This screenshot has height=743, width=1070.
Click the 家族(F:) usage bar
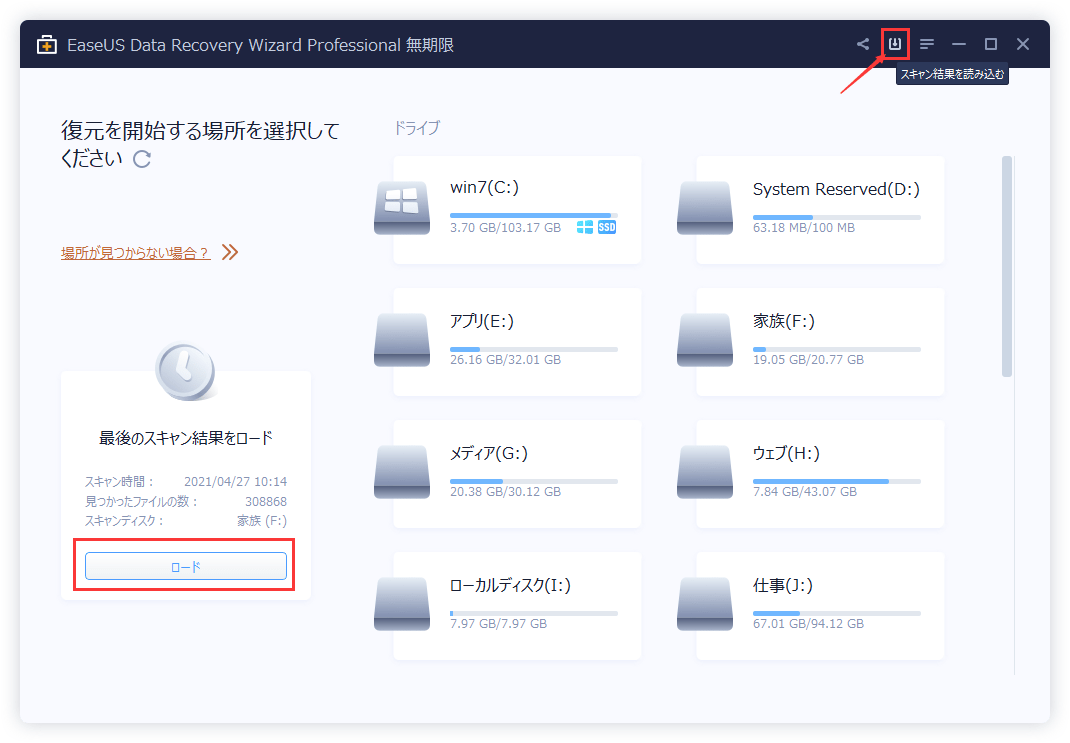point(837,349)
